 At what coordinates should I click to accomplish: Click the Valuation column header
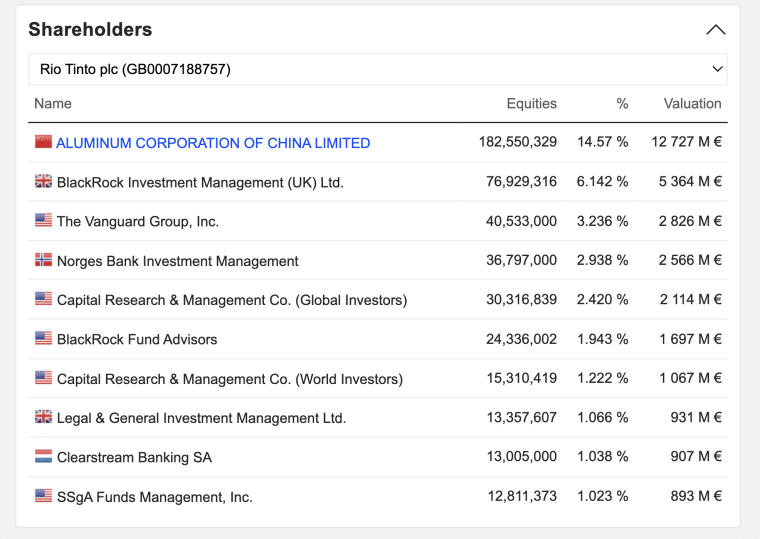[692, 104]
